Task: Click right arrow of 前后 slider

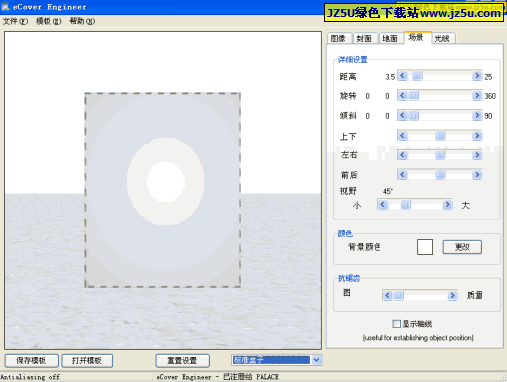Action: [x=477, y=175]
